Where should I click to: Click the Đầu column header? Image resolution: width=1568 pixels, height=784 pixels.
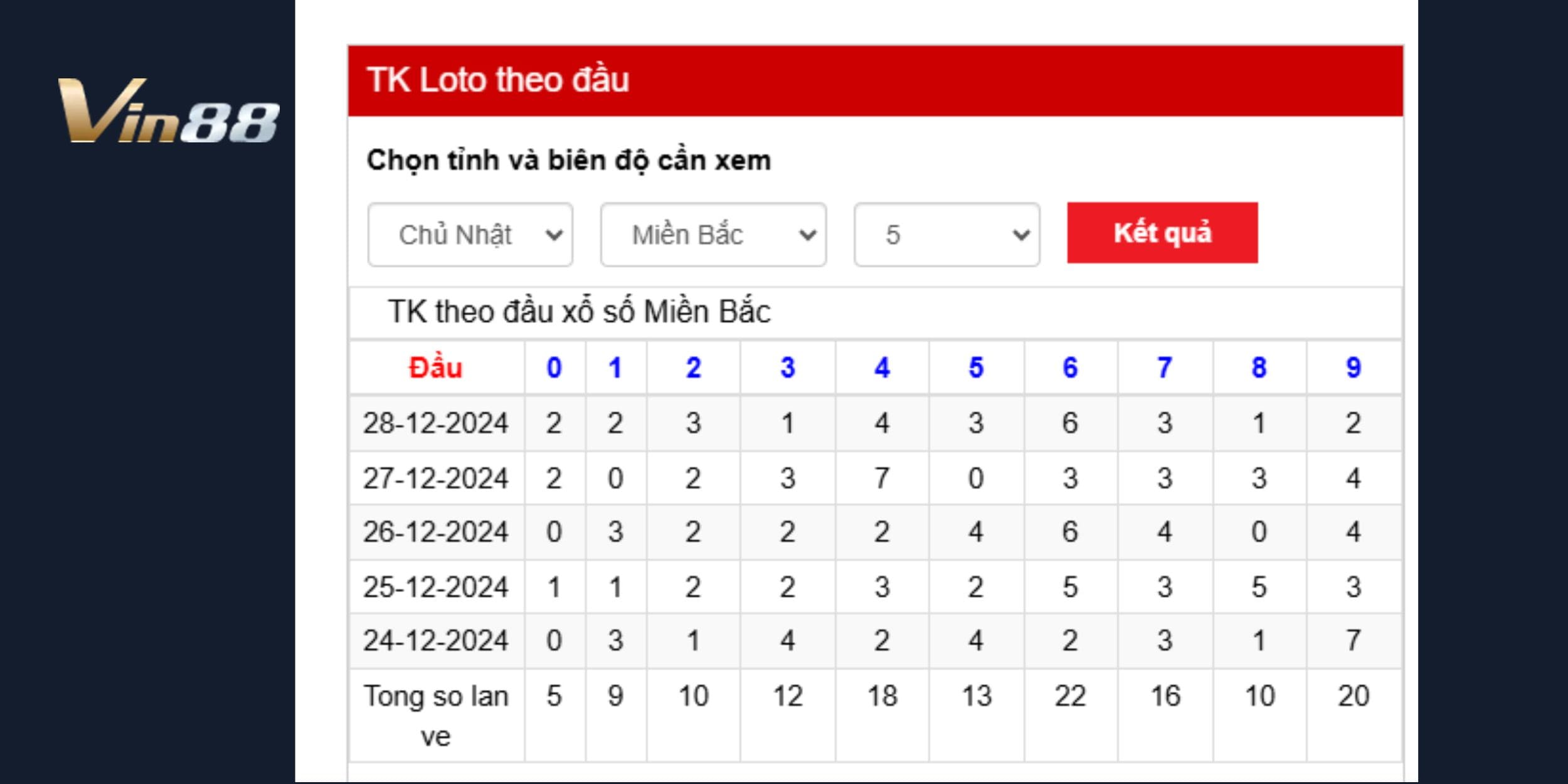pos(437,367)
